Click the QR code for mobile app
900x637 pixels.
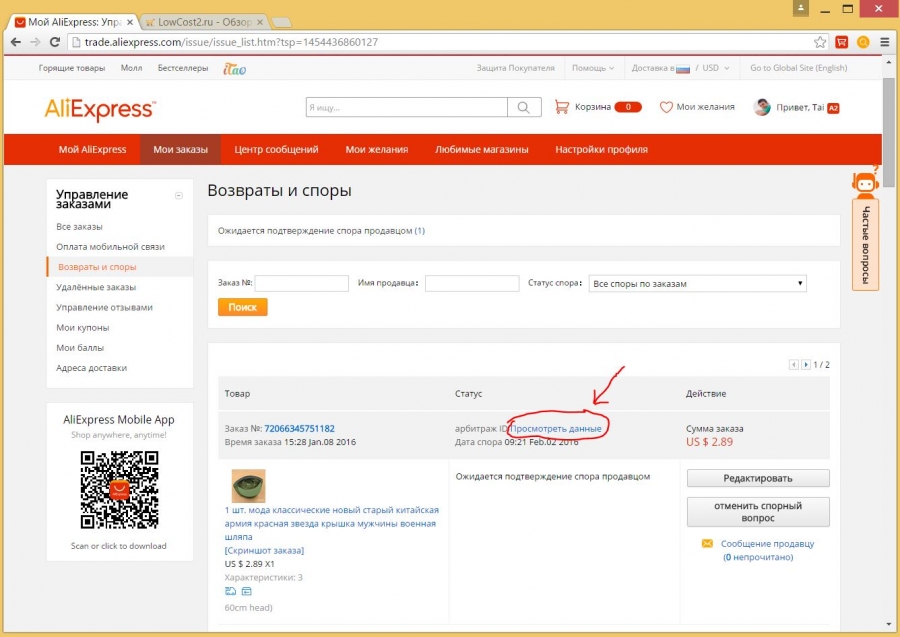pyautogui.click(x=117, y=490)
